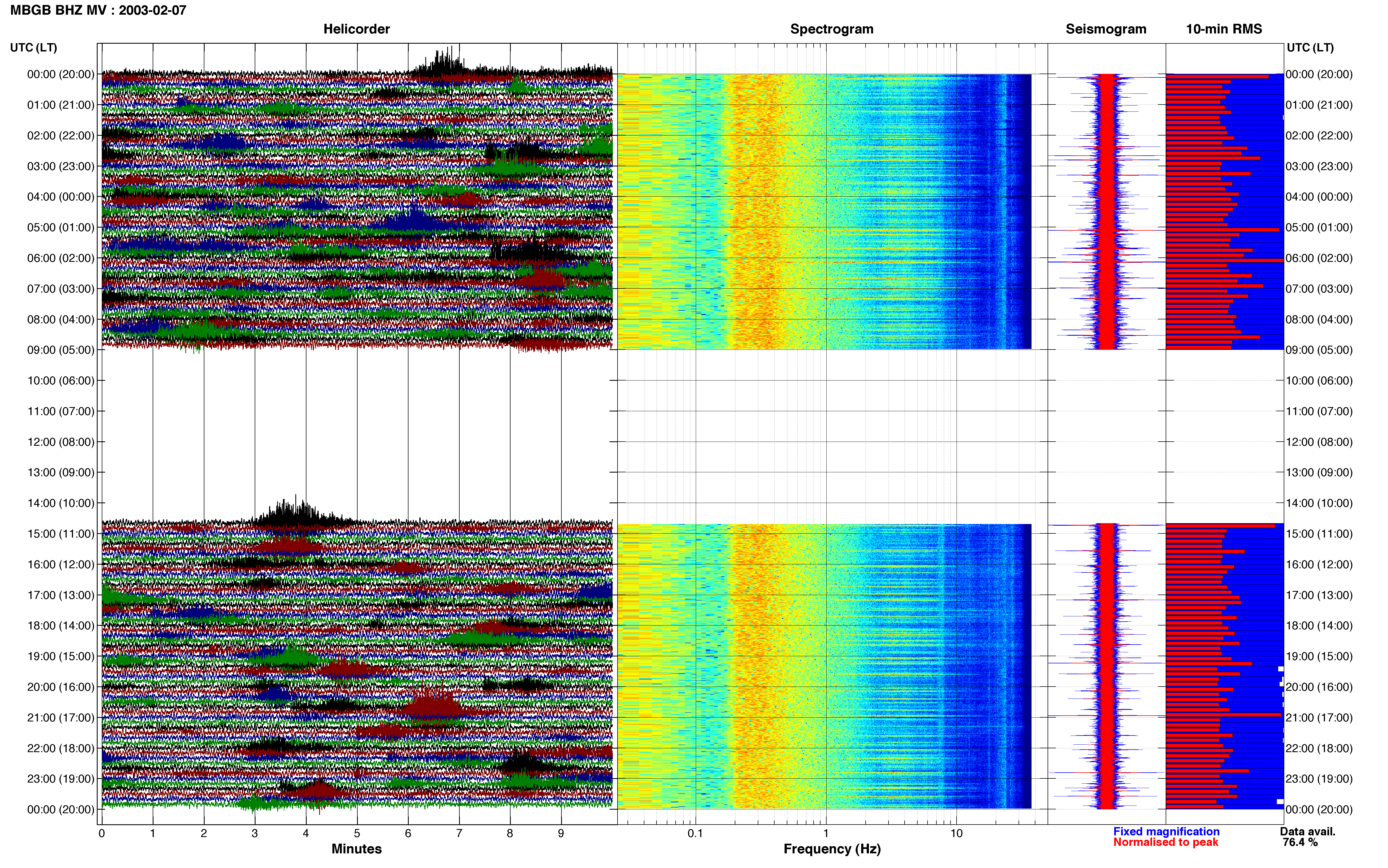Click the 'Seismogram' panel heading
Screen dimensions: 1388x868
tap(1106, 29)
